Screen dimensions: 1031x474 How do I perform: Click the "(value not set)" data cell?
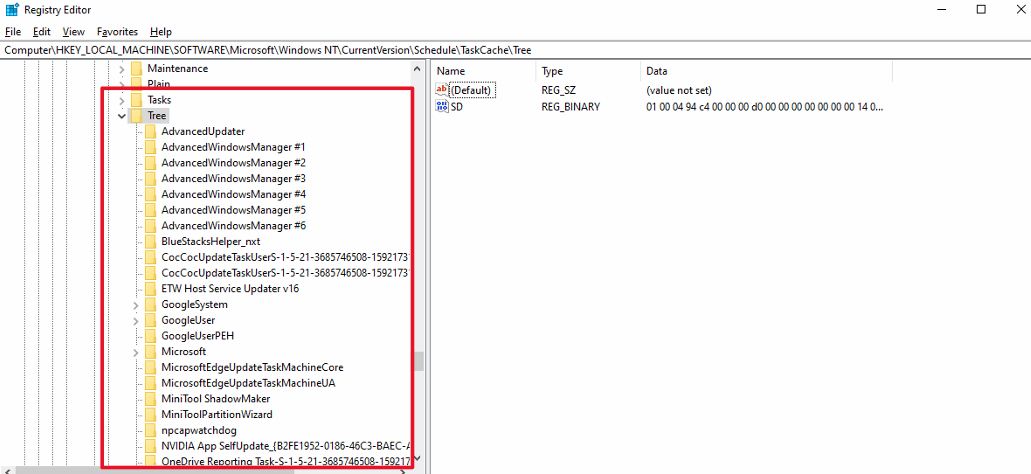(679, 90)
